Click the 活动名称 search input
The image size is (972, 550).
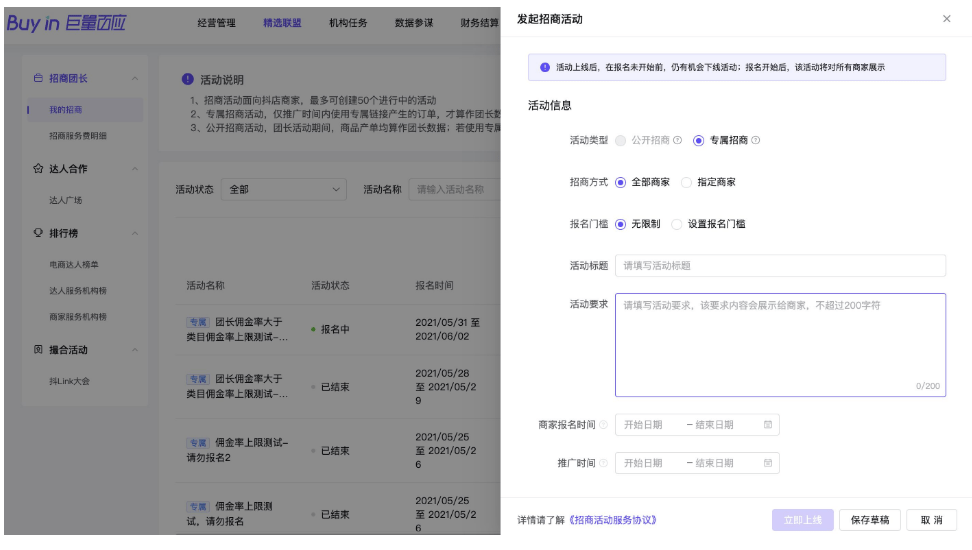pyautogui.click(x=454, y=189)
